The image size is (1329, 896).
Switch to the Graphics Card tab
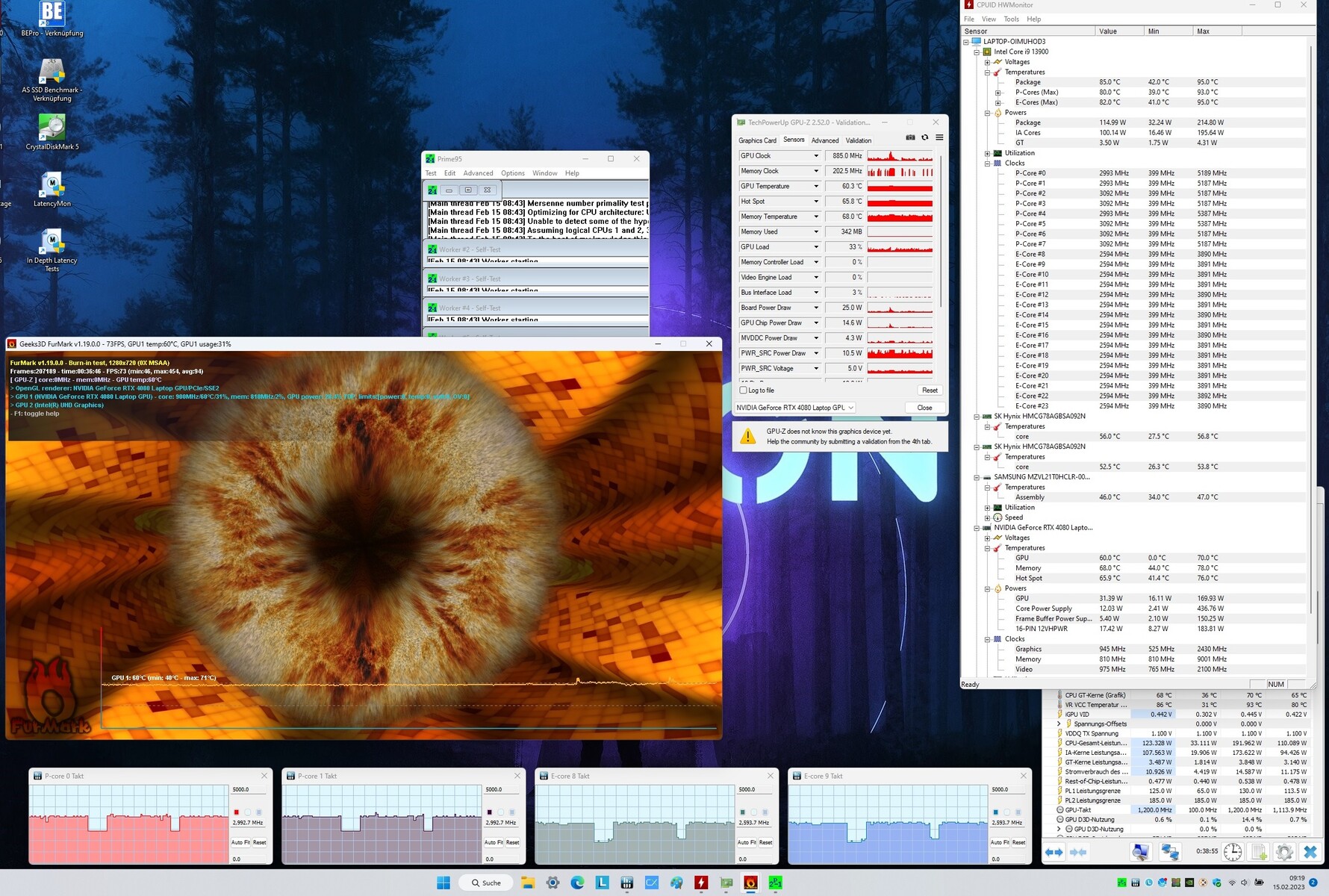coord(757,140)
